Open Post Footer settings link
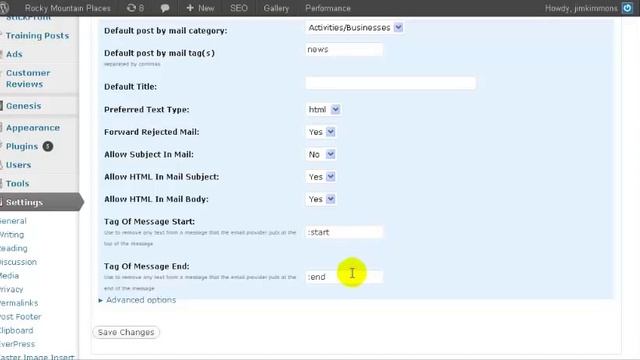 [x=20, y=317]
